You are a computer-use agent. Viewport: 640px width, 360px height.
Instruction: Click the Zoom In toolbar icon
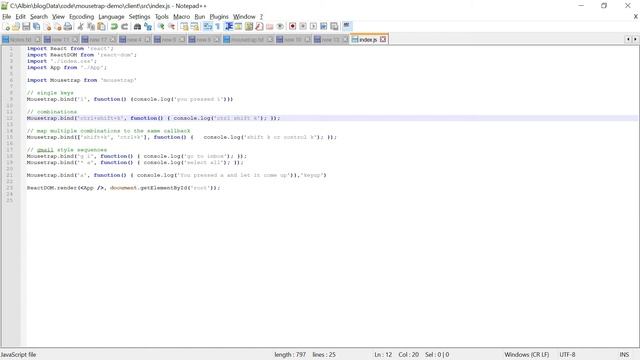tap(161, 27)
